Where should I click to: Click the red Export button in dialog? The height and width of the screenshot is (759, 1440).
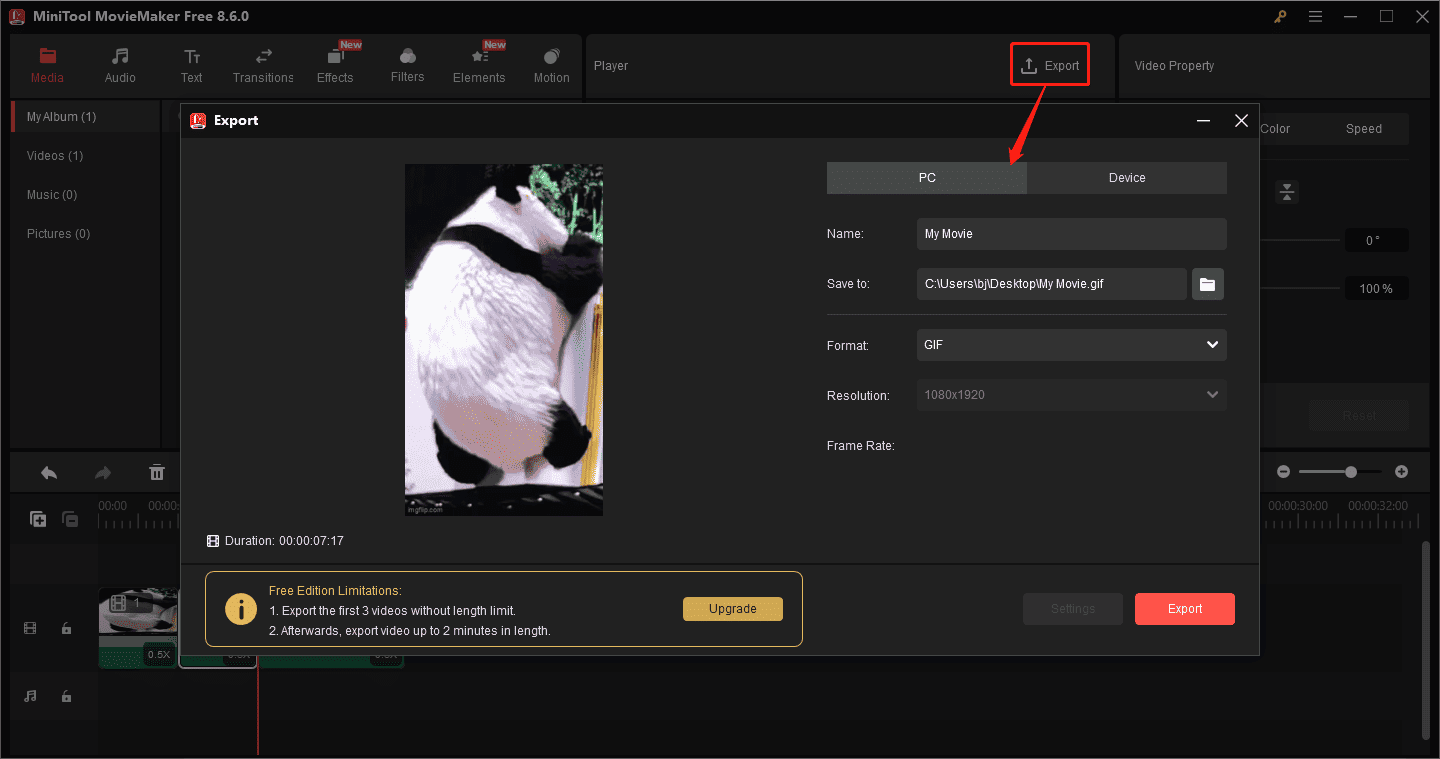tap(1185, 609)
